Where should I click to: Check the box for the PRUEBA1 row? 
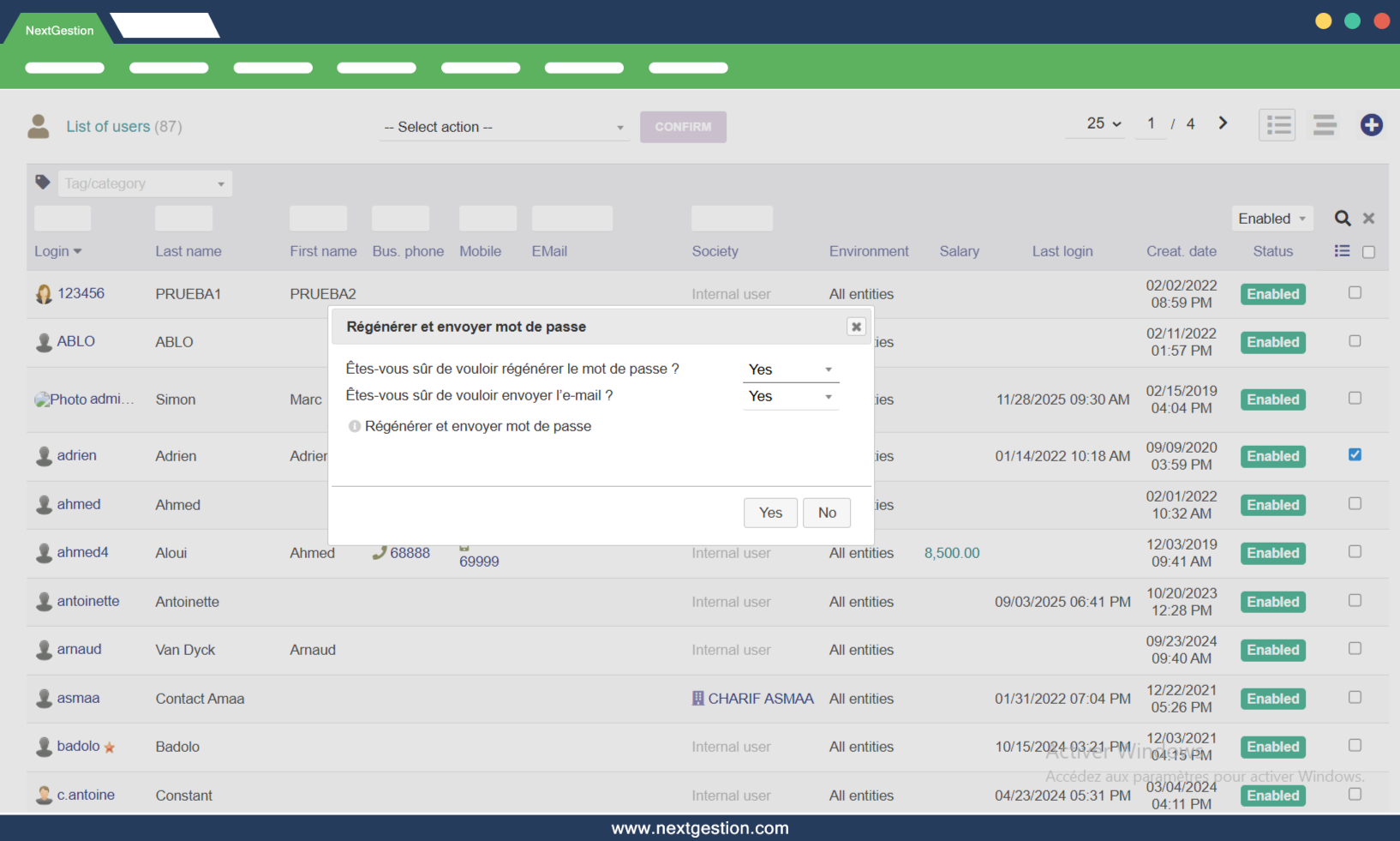pos(1355,293)
